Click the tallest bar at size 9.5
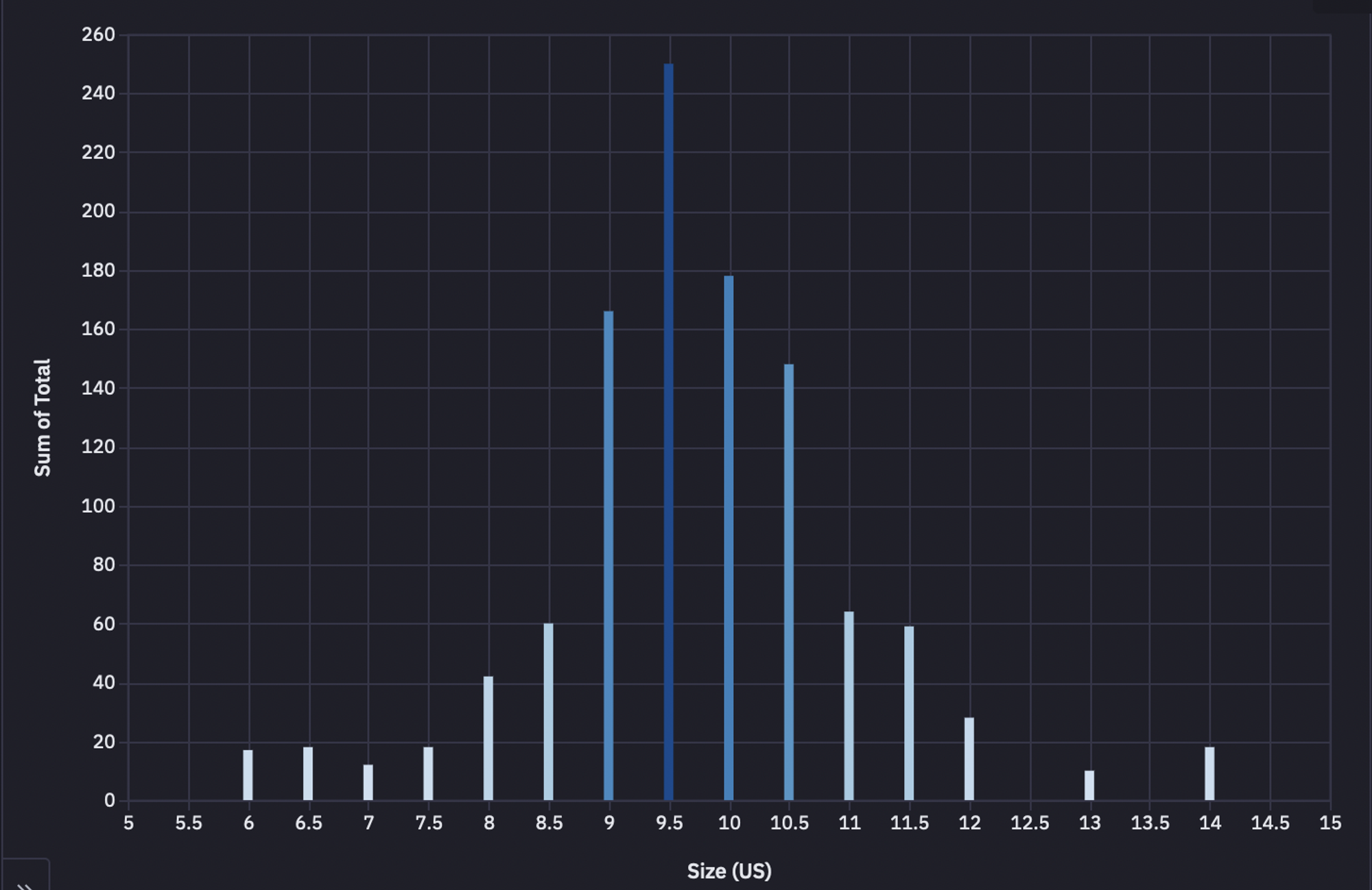 click(669, 432)
